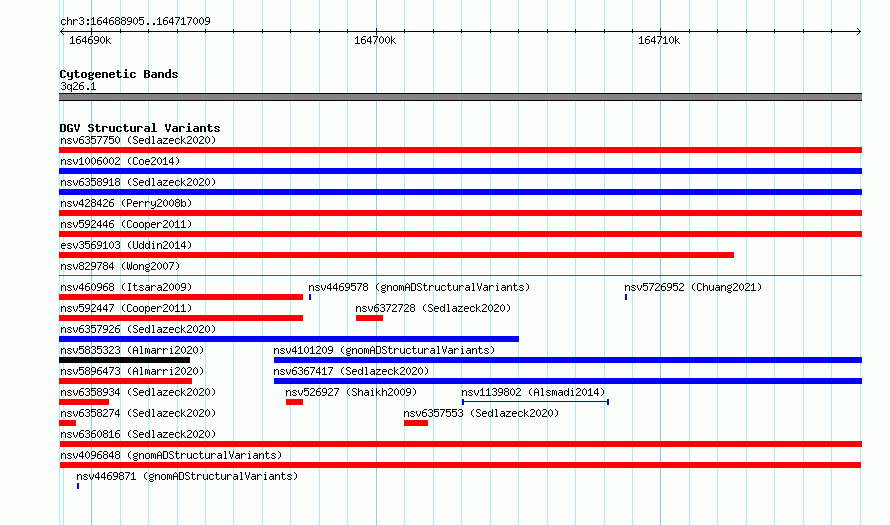Select esv3569103 (Uddin2014) label
Screen dimensions: 890x525
tap(126, 245)
